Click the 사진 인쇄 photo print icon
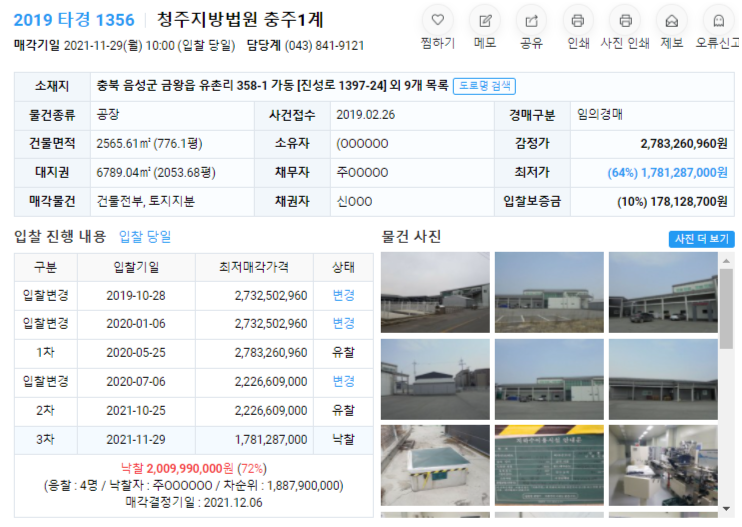 [625, 20]
